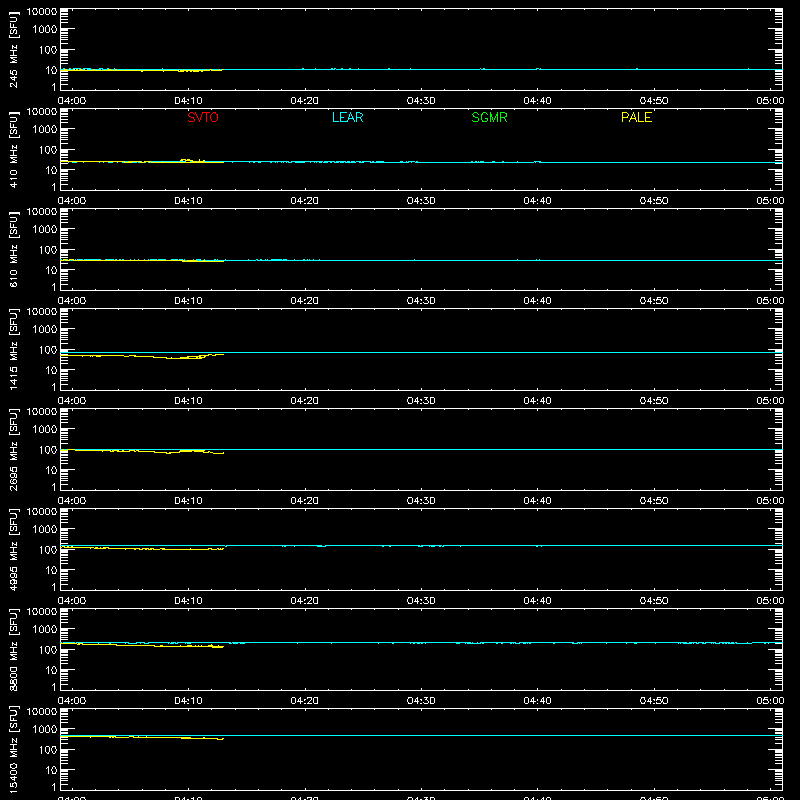Screen dimensions: 800x800
Task: Click 04:00 tick label under 1415 MHz plot
Action: (x=72, y=401)
